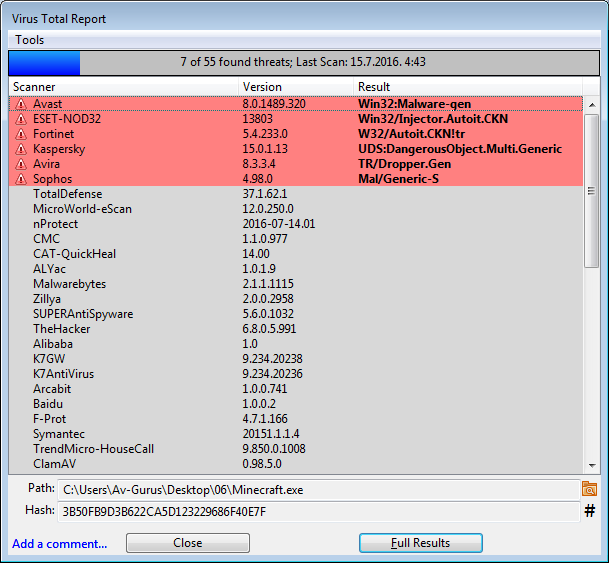
Task: Select the ClamAV row
Action: coord(296,464)
